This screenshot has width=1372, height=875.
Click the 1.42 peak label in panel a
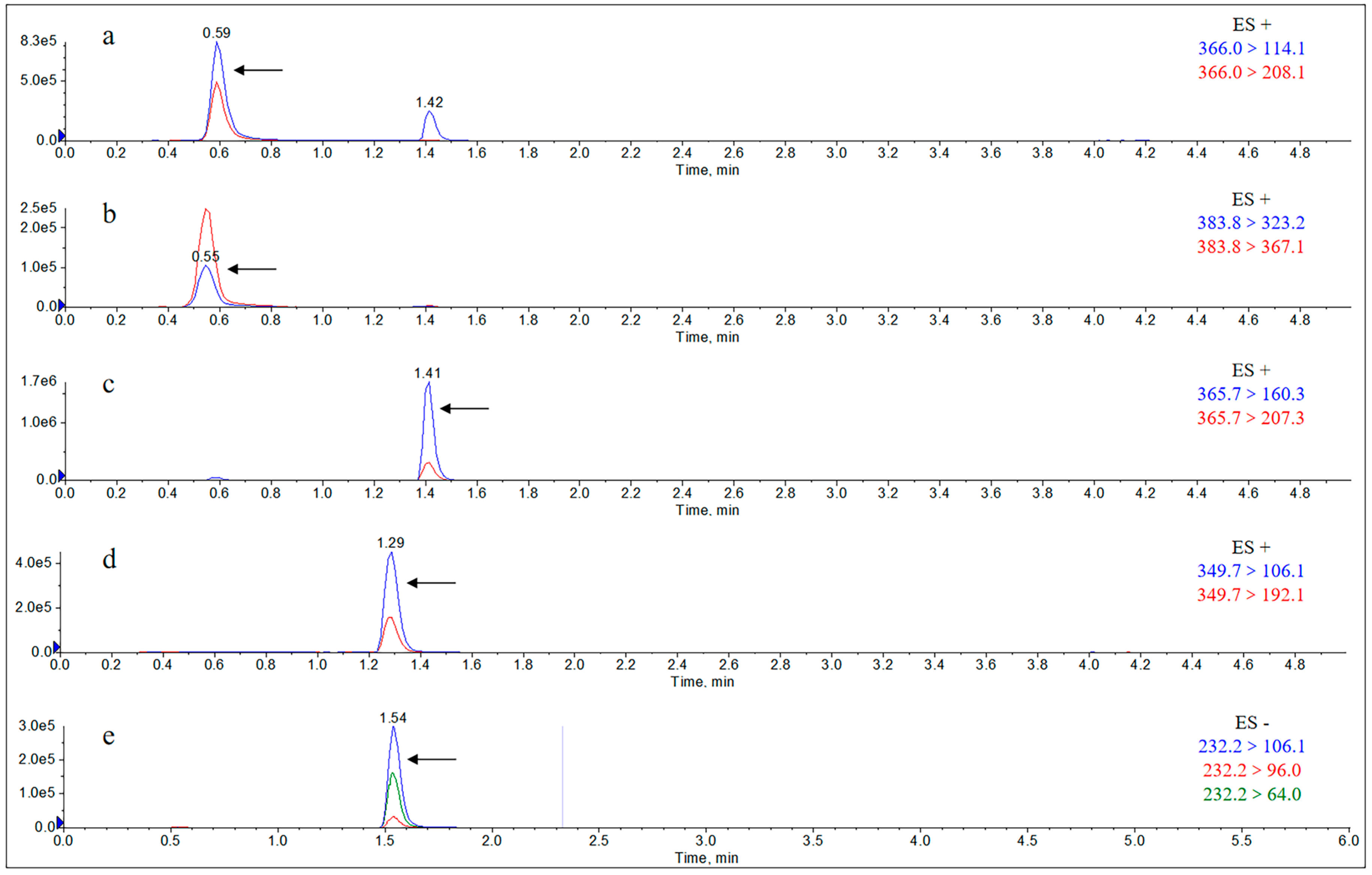429,102
